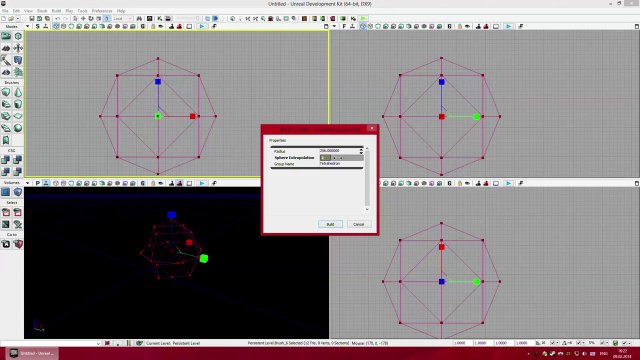Click the Group Name value field
The image size is (640, 360).
pos(341,164)
